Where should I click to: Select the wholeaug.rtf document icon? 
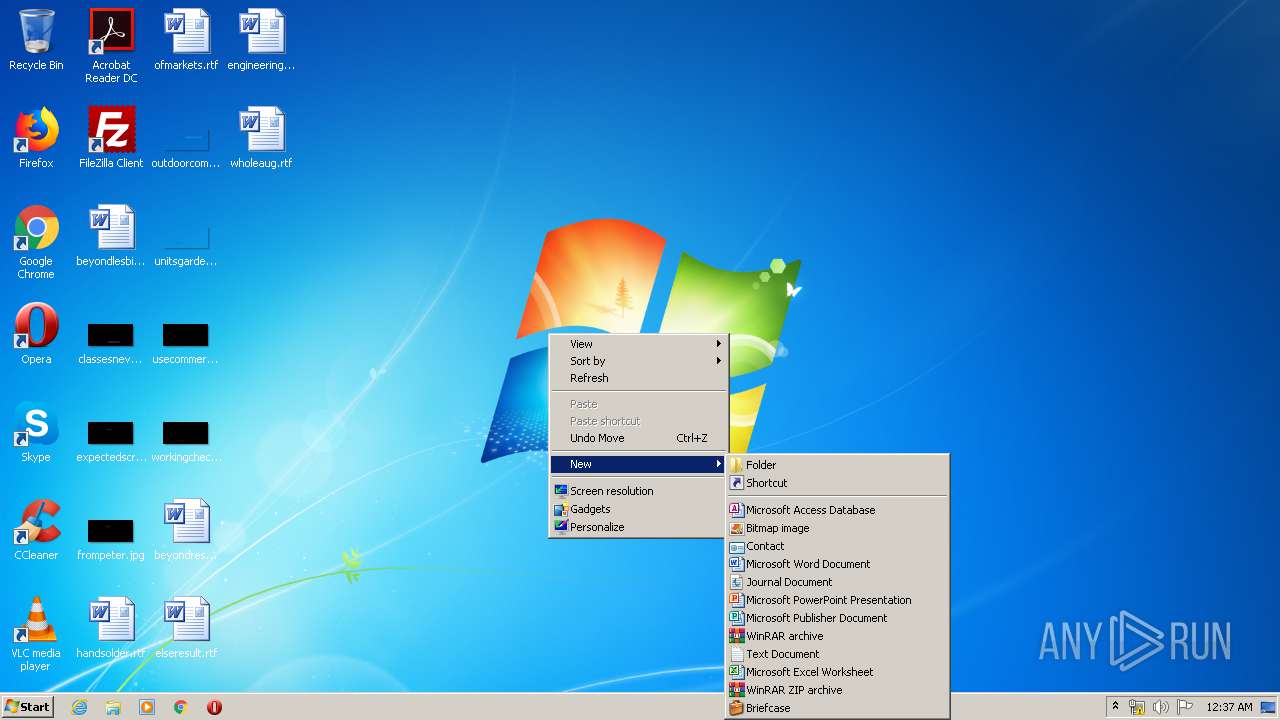261,138
